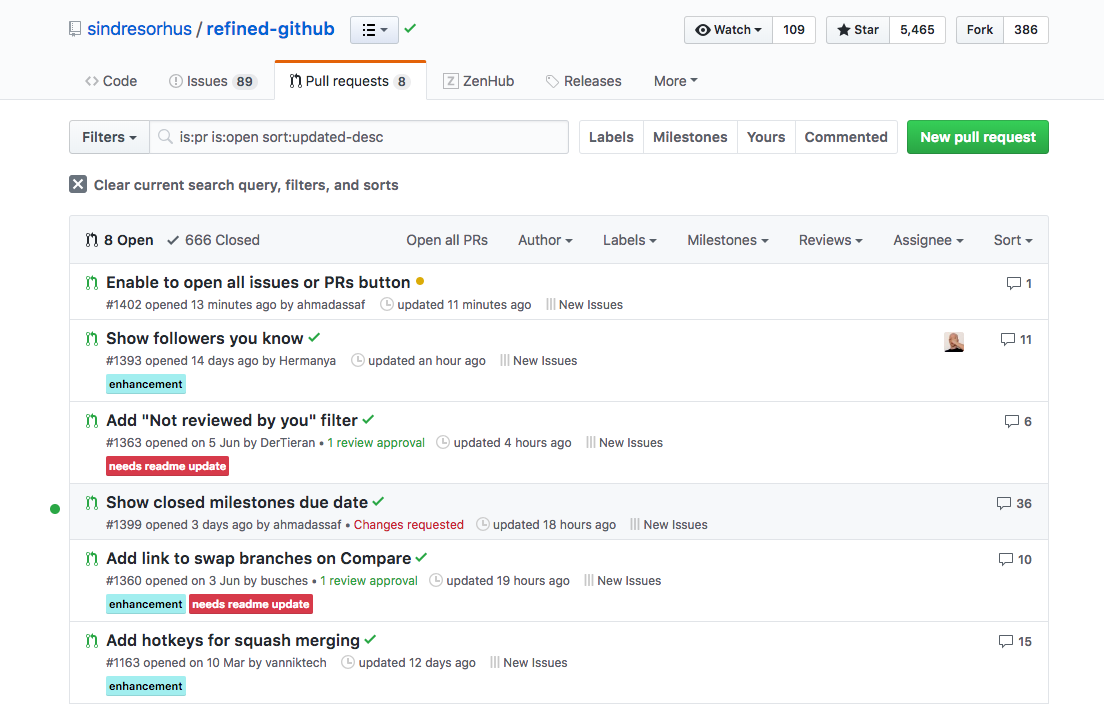The height and width of the screenshot is (704, 1104).
Task: Create a New pull request
Action: [977, 137]
